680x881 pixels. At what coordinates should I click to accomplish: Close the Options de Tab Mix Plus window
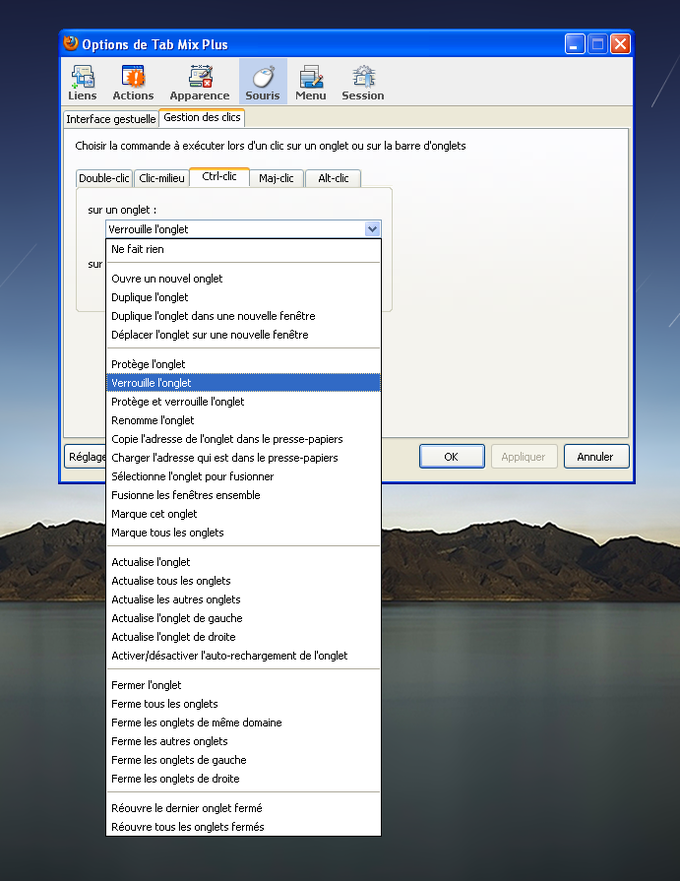pyautogui.click(x=620, y=44)
